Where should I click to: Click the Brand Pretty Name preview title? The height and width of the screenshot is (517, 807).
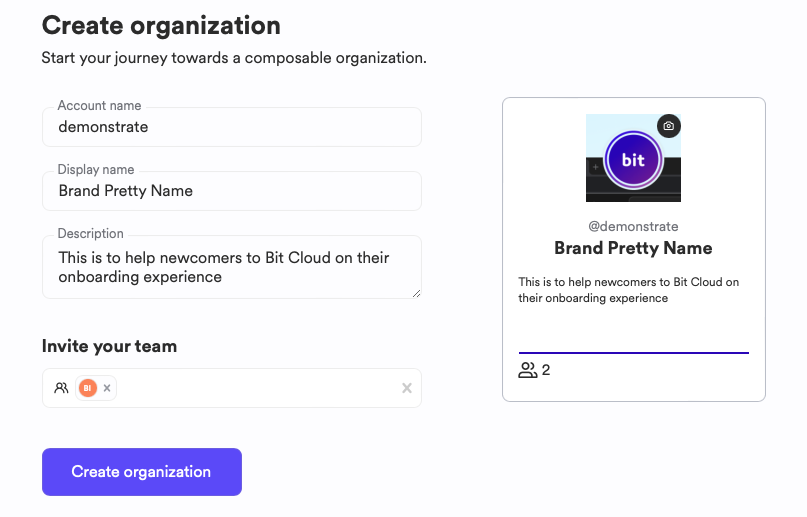(633, 248)
